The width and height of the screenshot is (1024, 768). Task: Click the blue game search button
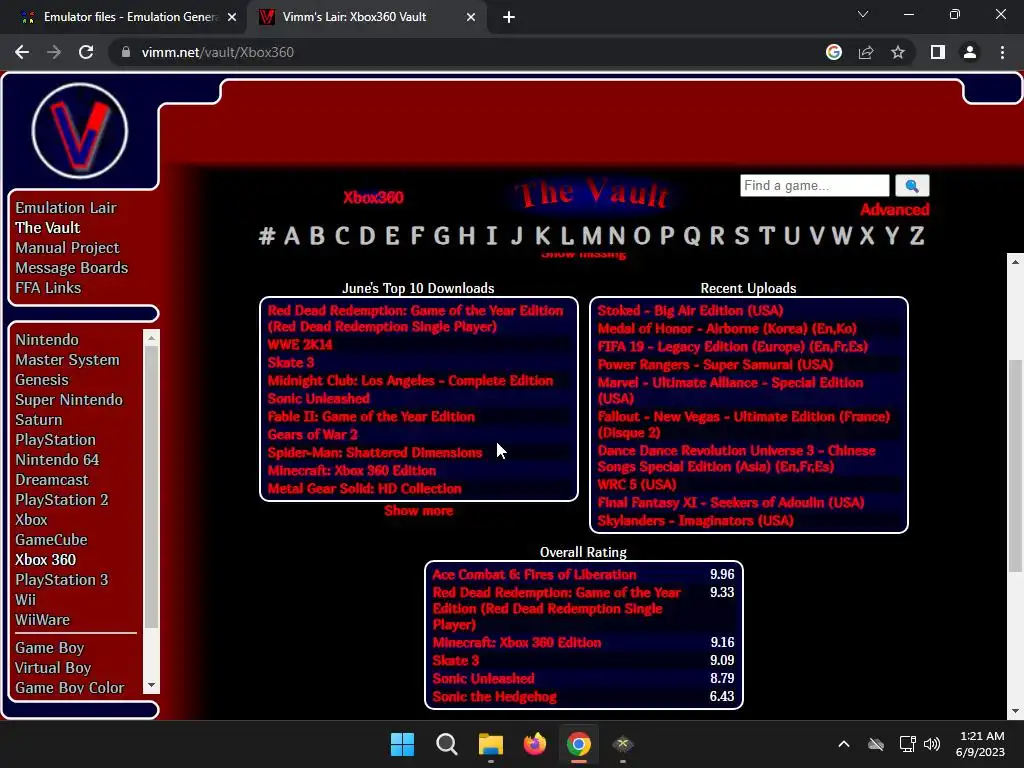(912, 186)
